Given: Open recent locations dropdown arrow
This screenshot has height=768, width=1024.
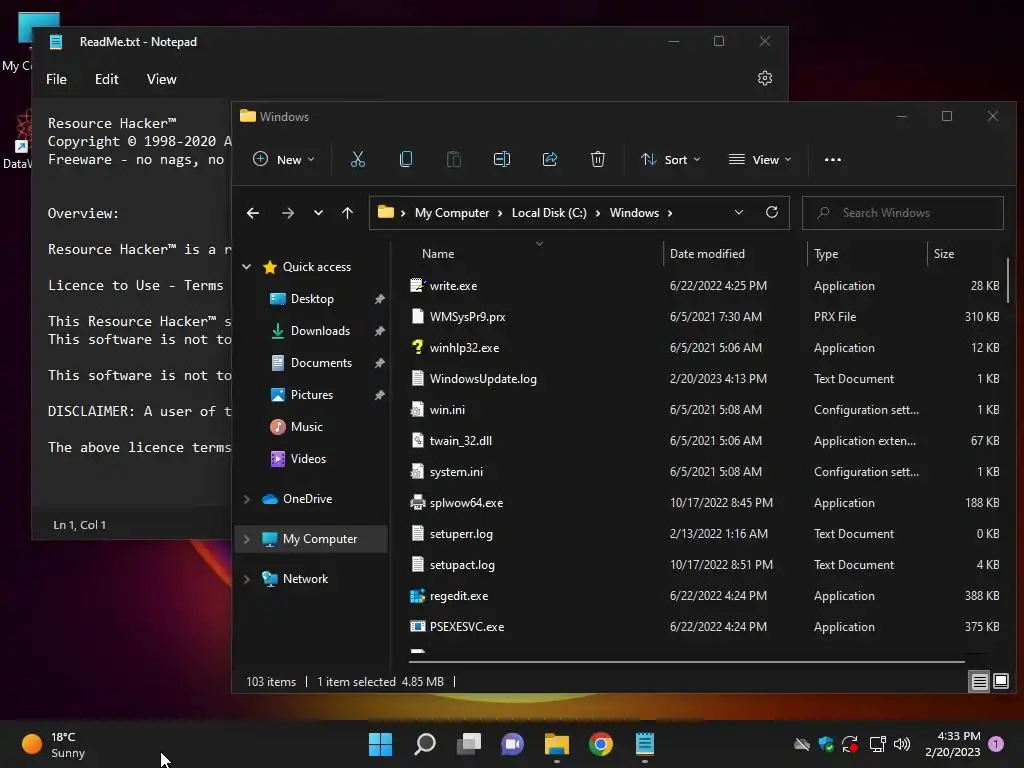Looking at the screenshot, I should point(318,213).
